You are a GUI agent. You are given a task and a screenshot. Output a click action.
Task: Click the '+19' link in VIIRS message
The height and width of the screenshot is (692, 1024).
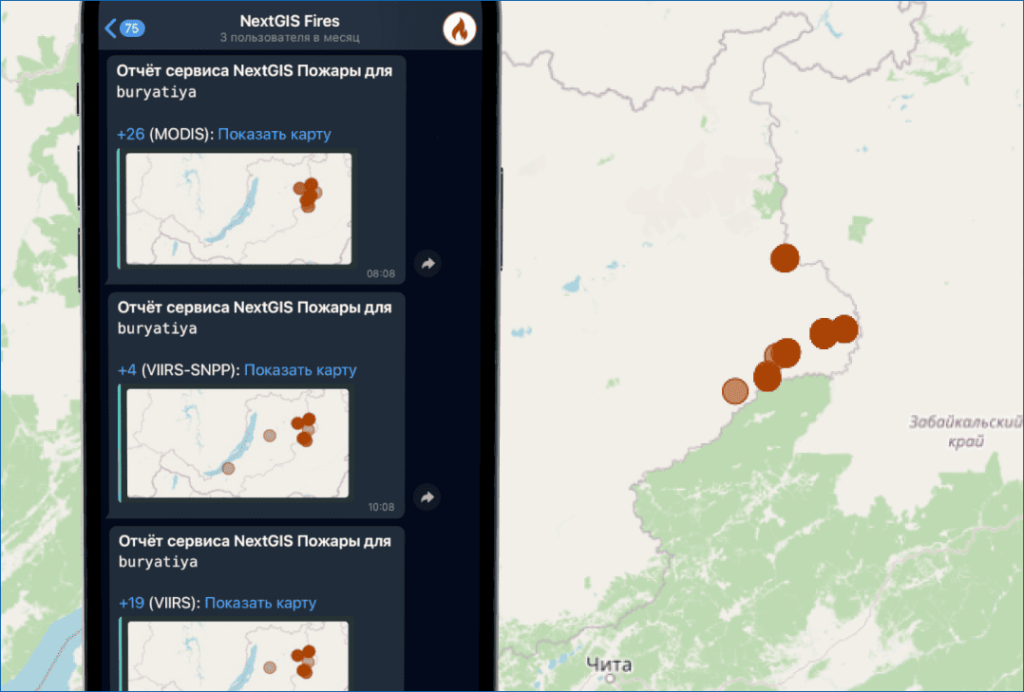click(x=131, y=603)
